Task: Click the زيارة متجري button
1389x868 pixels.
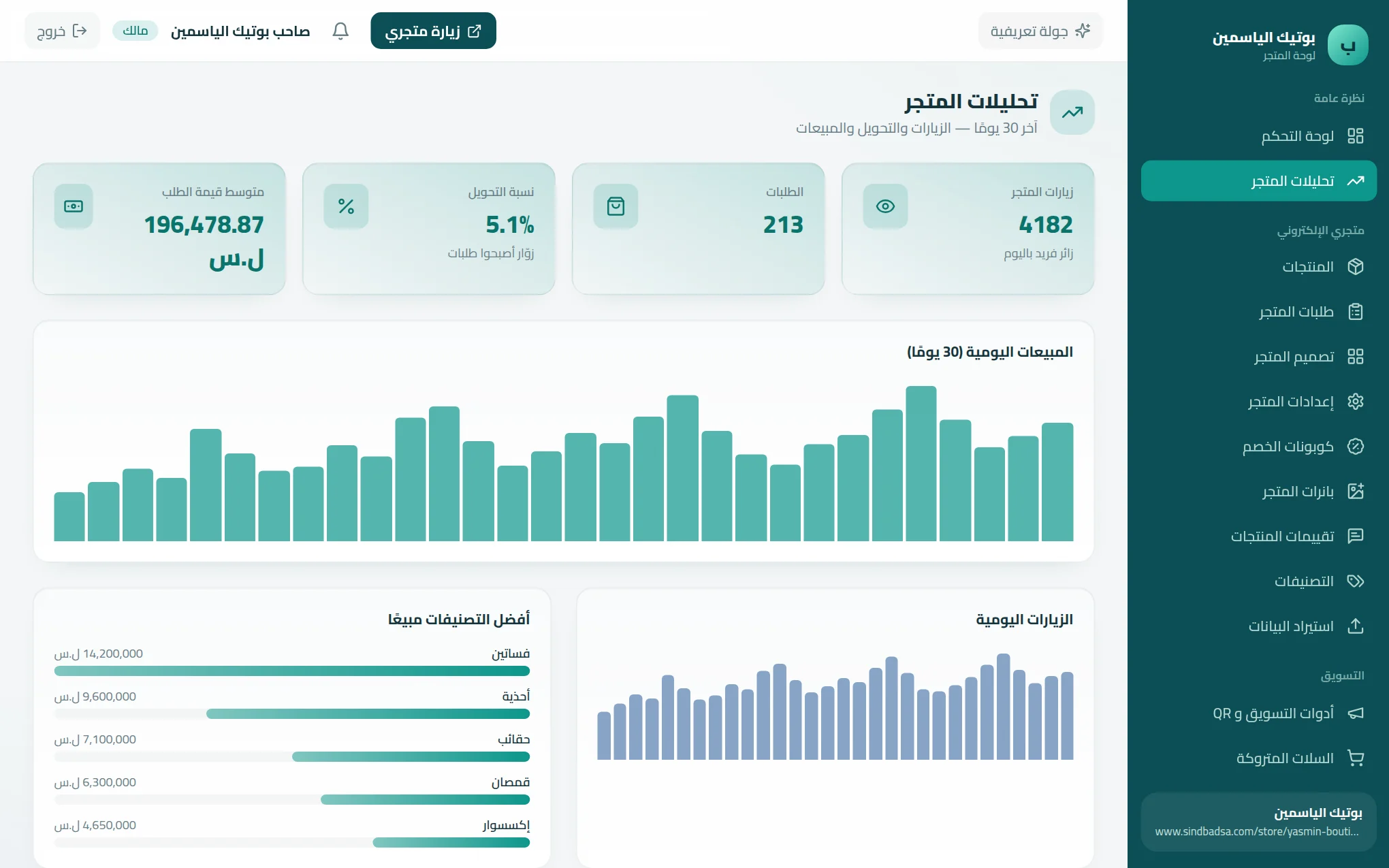Action: [x=433, y=31]
